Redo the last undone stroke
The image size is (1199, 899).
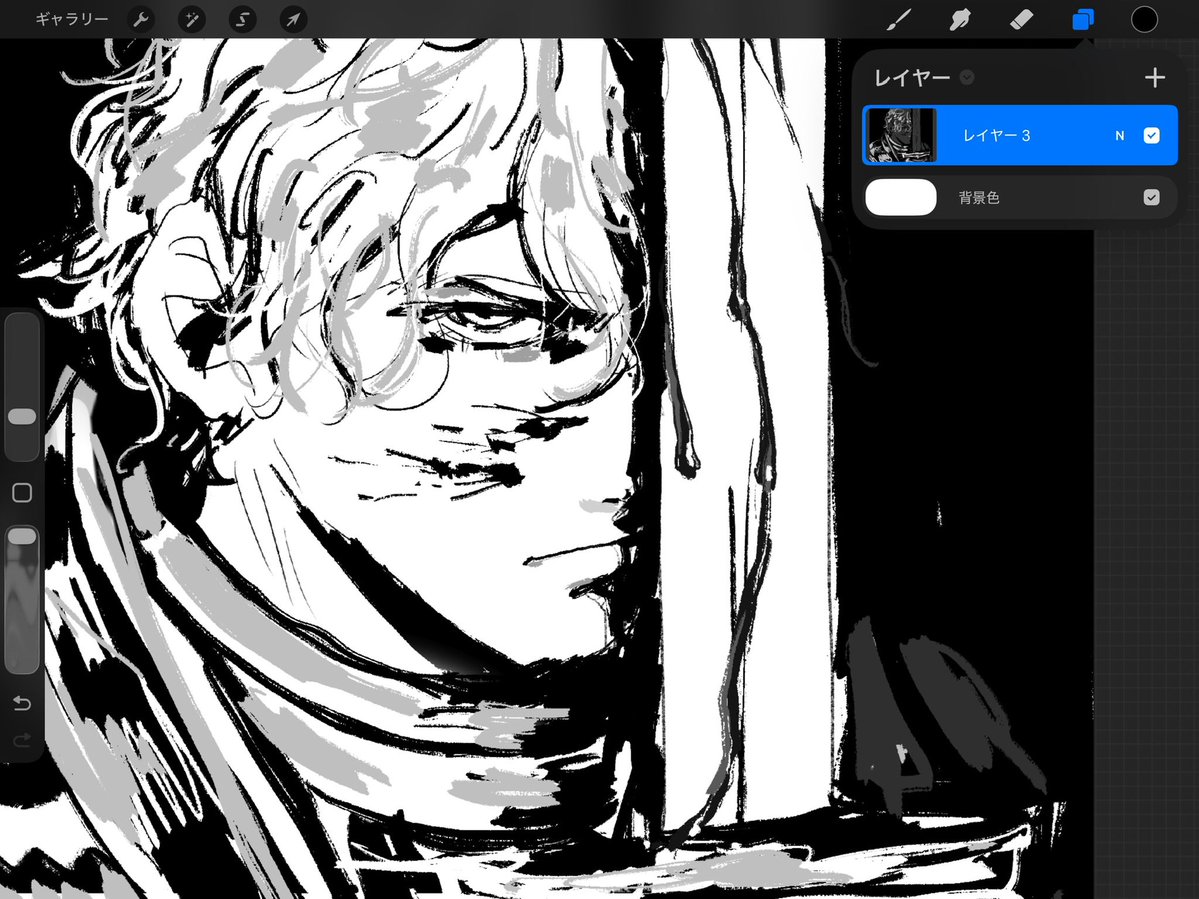(x=22, y=739)
